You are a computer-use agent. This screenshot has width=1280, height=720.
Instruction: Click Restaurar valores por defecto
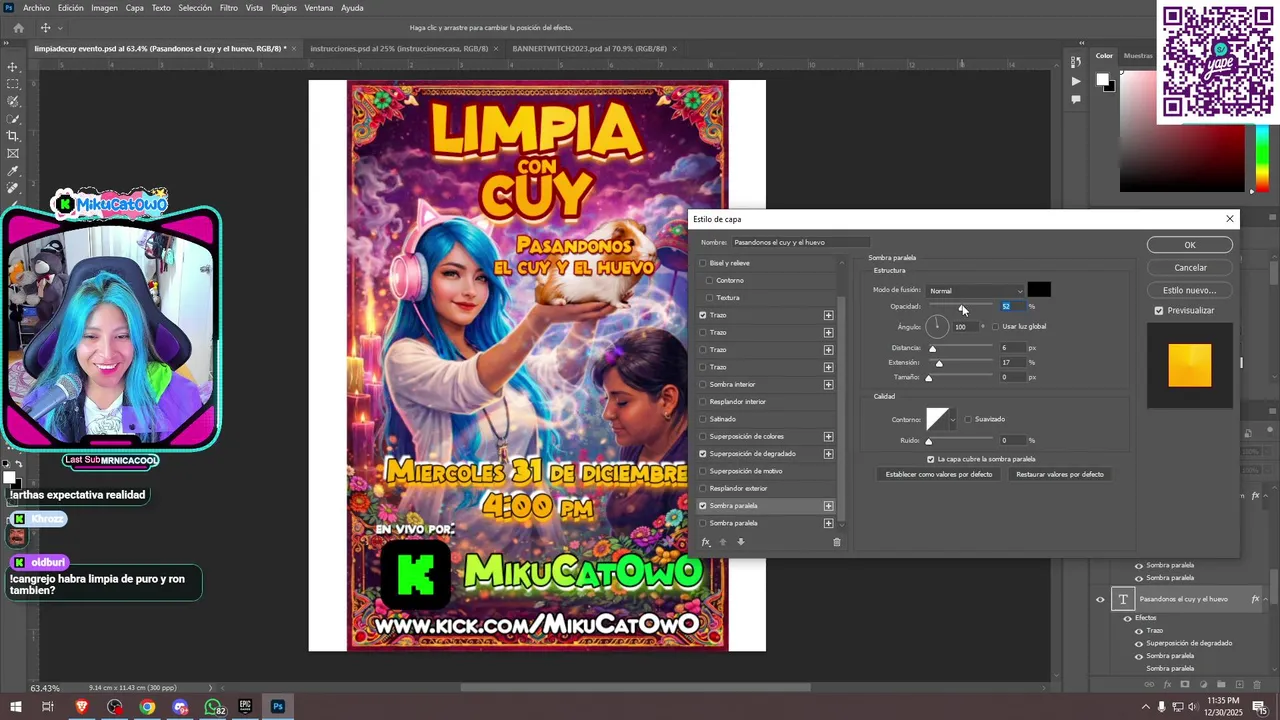coord(1060,474)
